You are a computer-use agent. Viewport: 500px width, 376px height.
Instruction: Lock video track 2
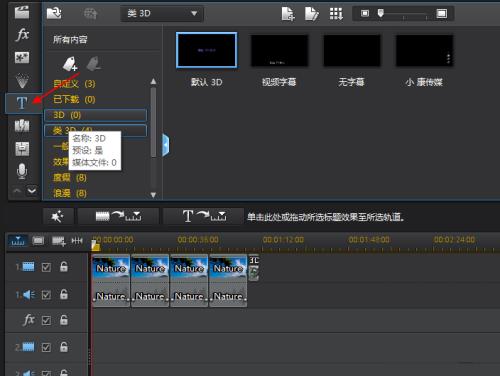64,347
